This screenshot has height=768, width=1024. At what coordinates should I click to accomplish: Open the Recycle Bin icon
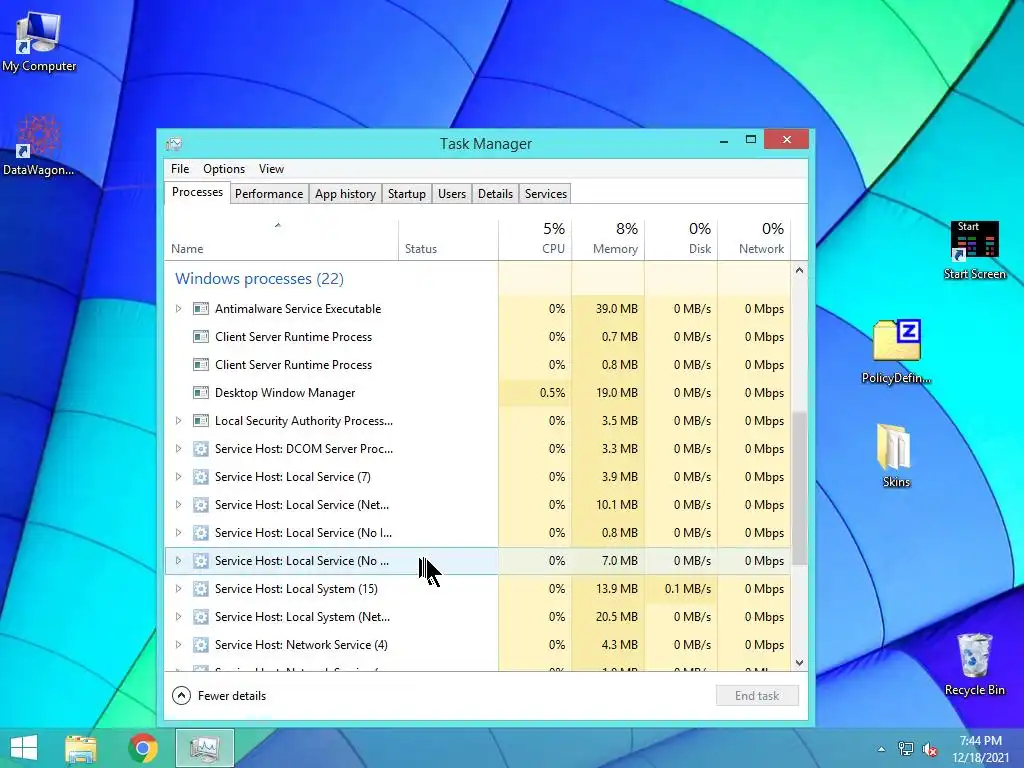coord(974,664)
